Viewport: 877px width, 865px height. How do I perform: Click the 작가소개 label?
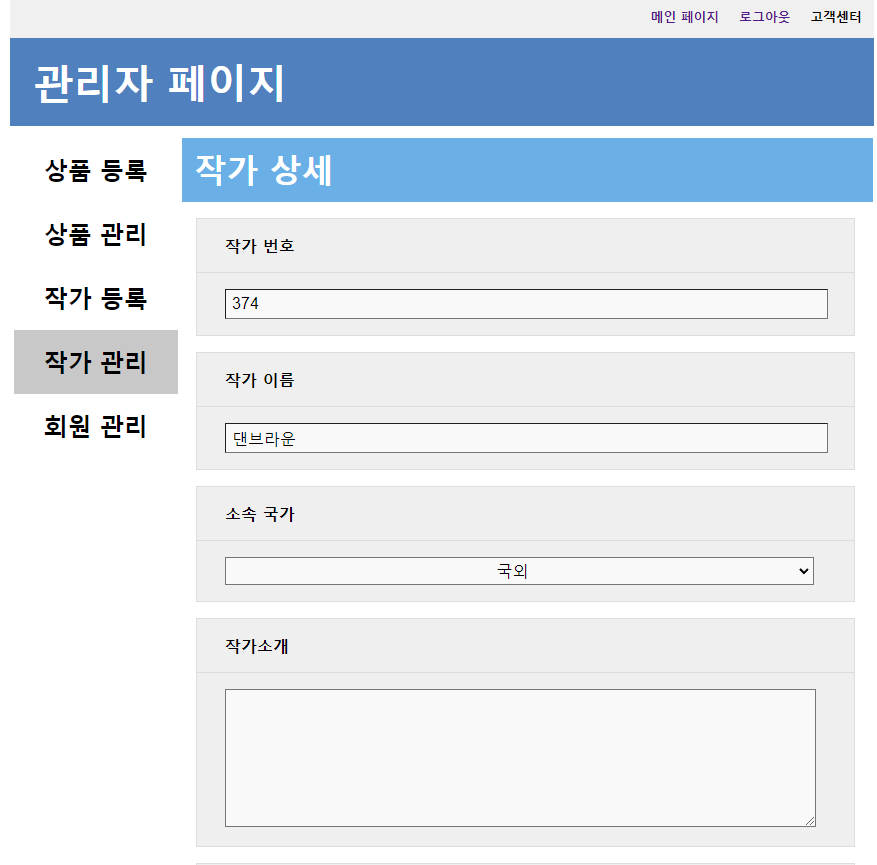click(257, 646)
